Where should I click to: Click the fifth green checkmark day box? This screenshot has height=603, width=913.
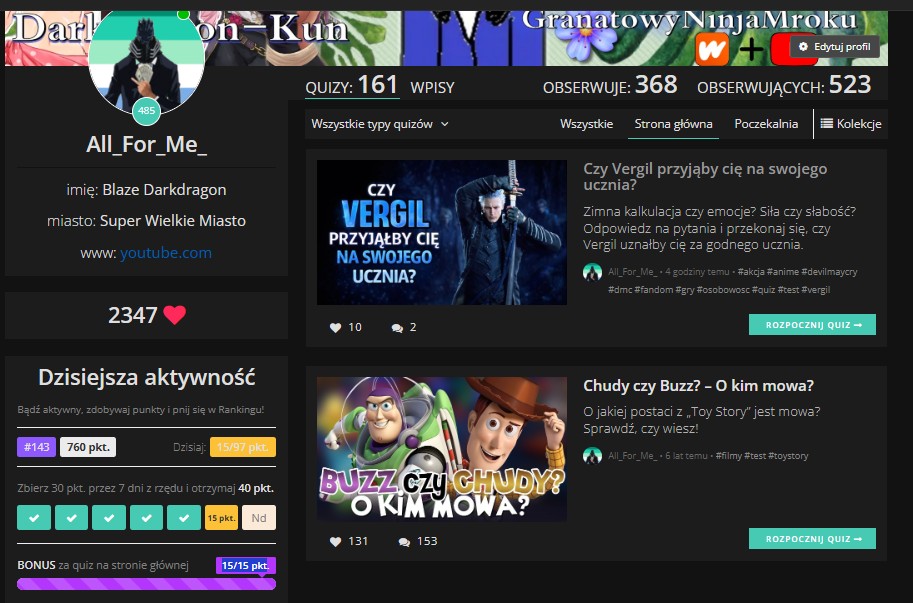(183, 517)
